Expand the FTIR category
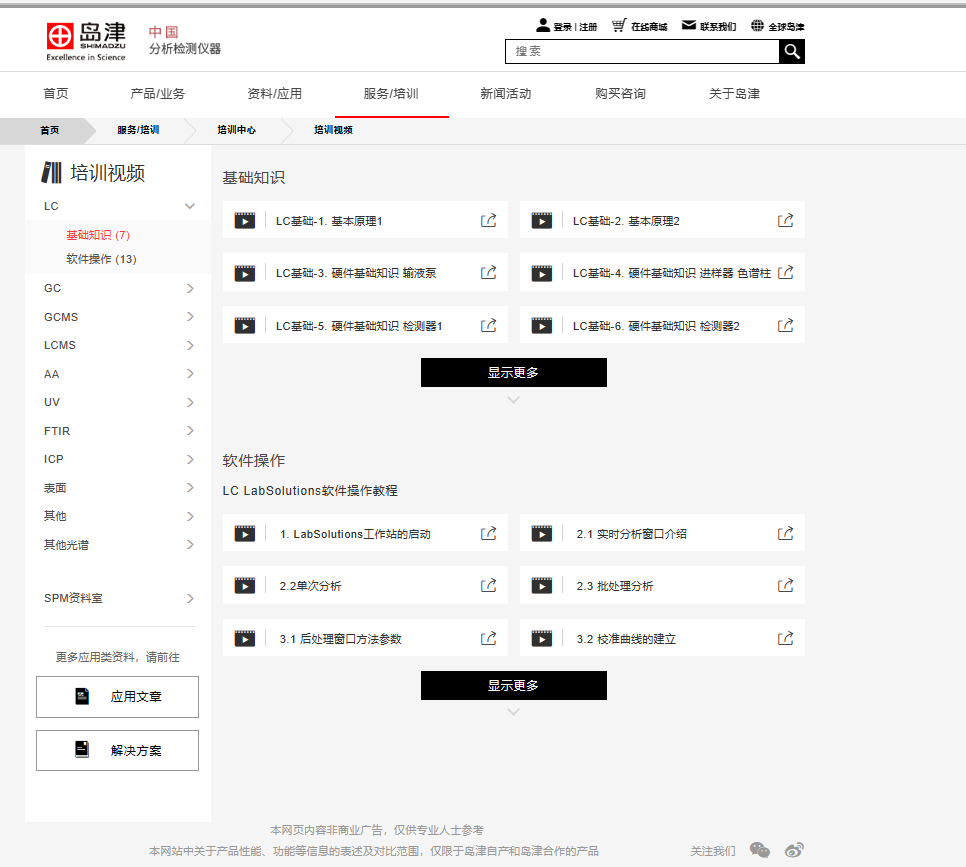 tap(190, 431)
